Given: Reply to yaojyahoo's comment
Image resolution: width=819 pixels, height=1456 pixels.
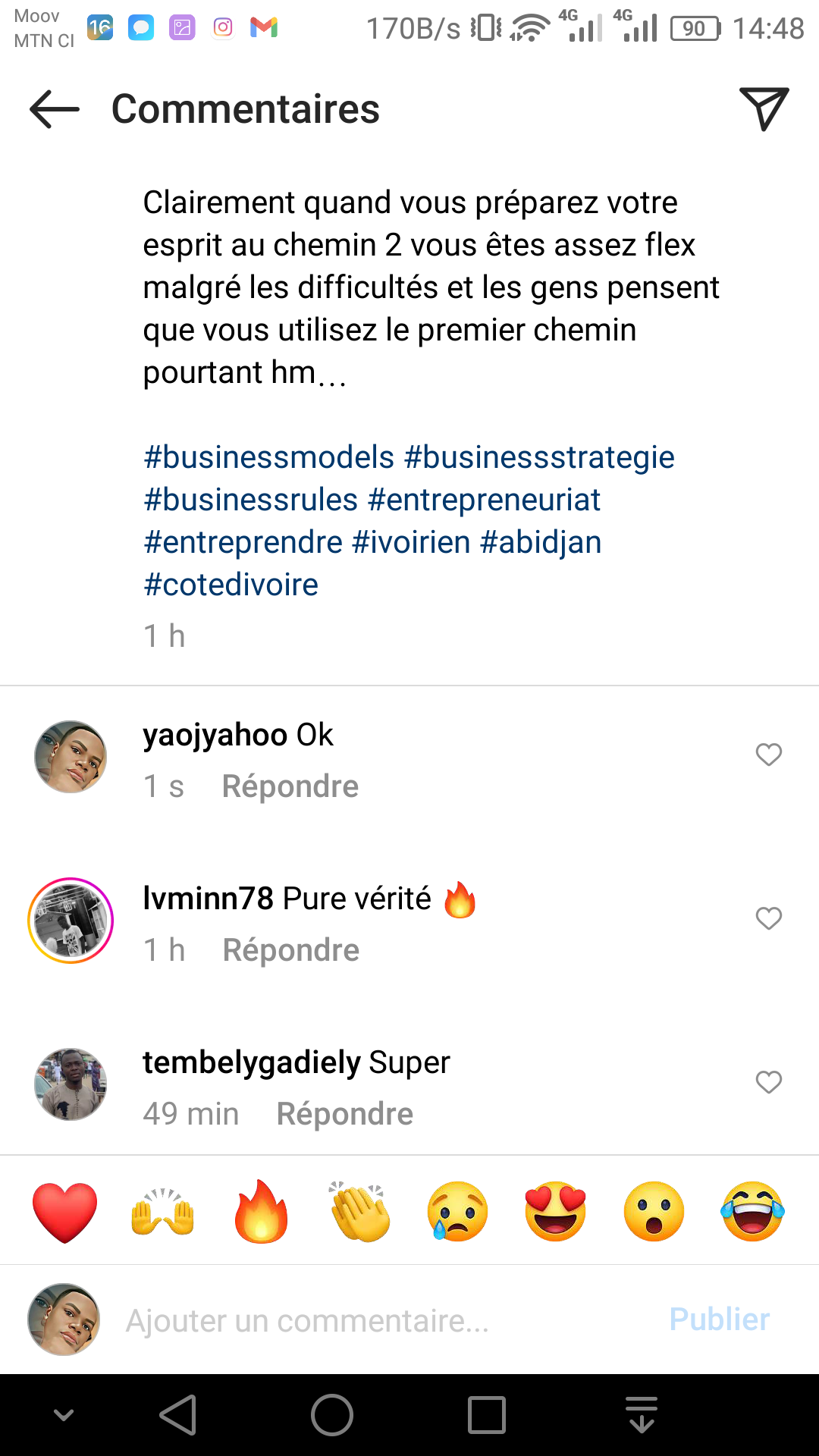Looking at the screenshot, I should 290,786.
